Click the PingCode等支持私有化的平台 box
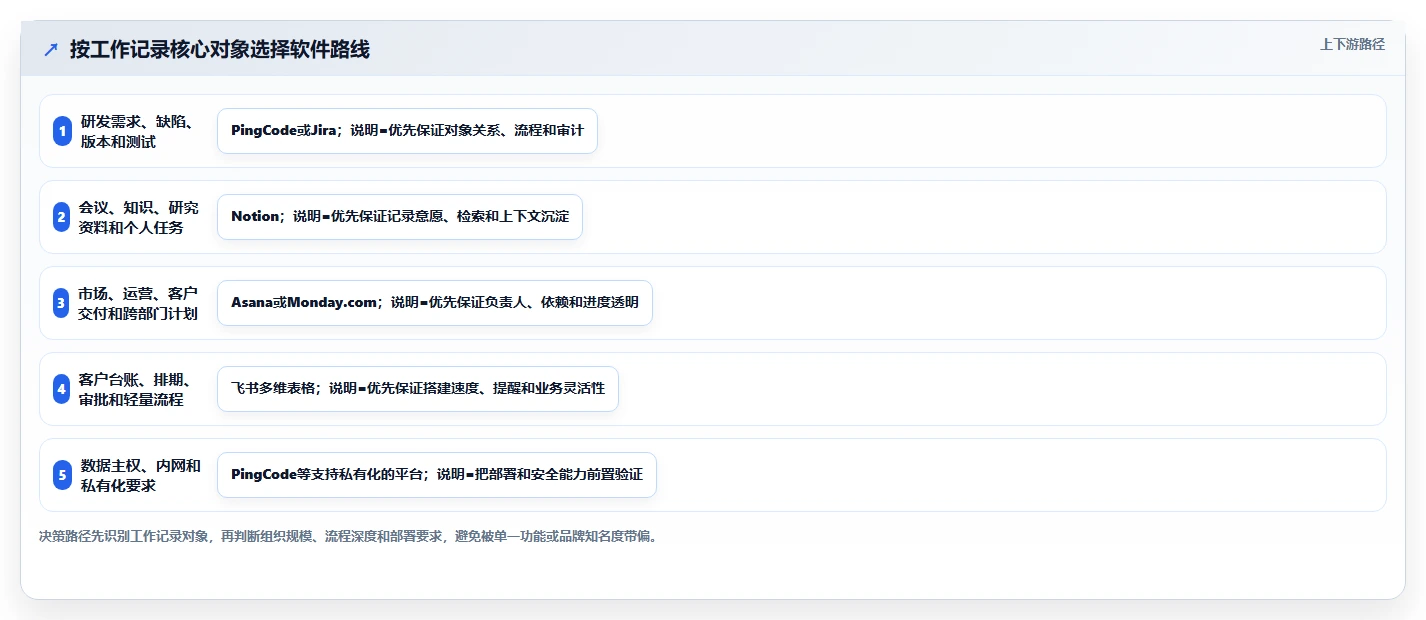 tap(437, 475)
